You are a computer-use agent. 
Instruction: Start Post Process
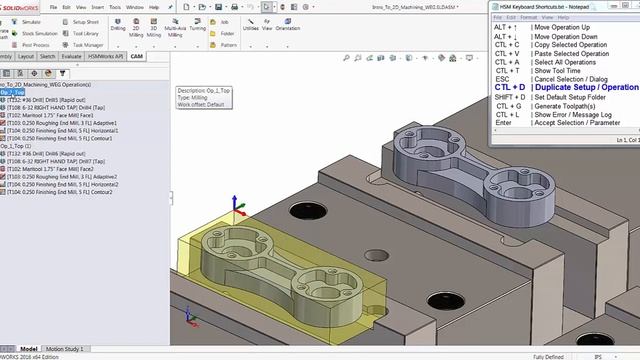tap(31, 45)
